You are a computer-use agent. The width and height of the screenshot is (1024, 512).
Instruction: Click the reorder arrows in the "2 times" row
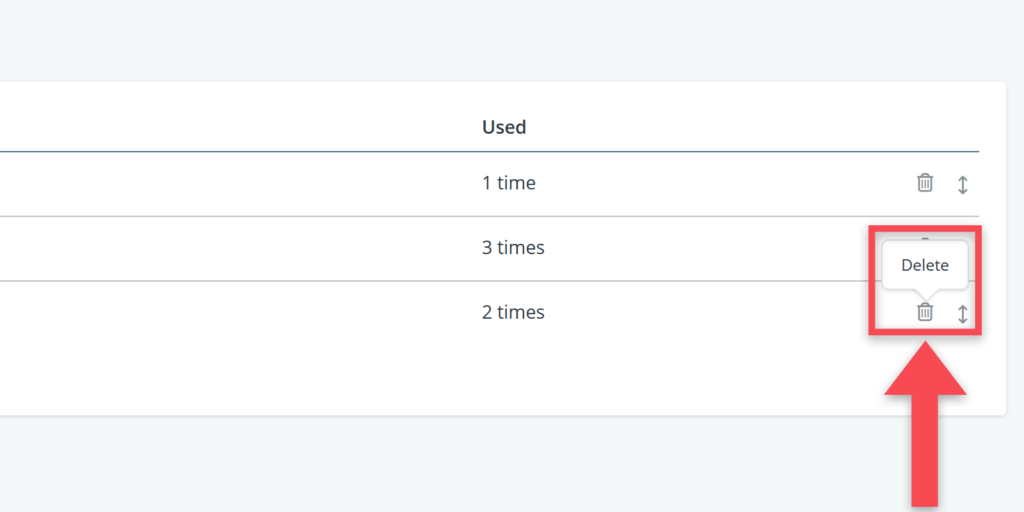[963, 314]
